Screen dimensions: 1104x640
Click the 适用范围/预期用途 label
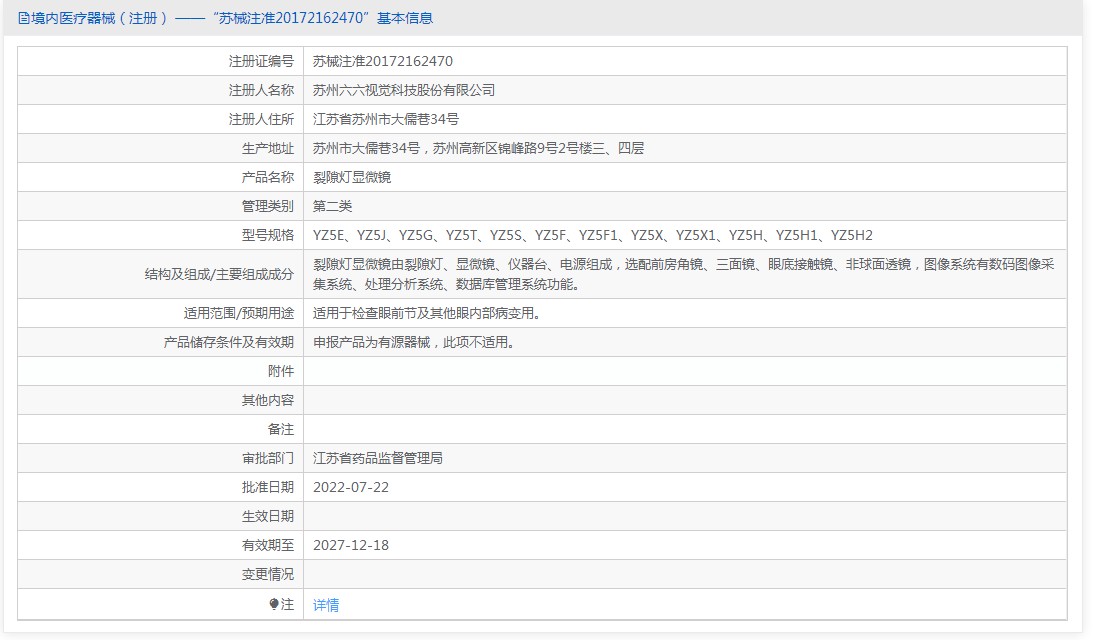tap(239, 313)
